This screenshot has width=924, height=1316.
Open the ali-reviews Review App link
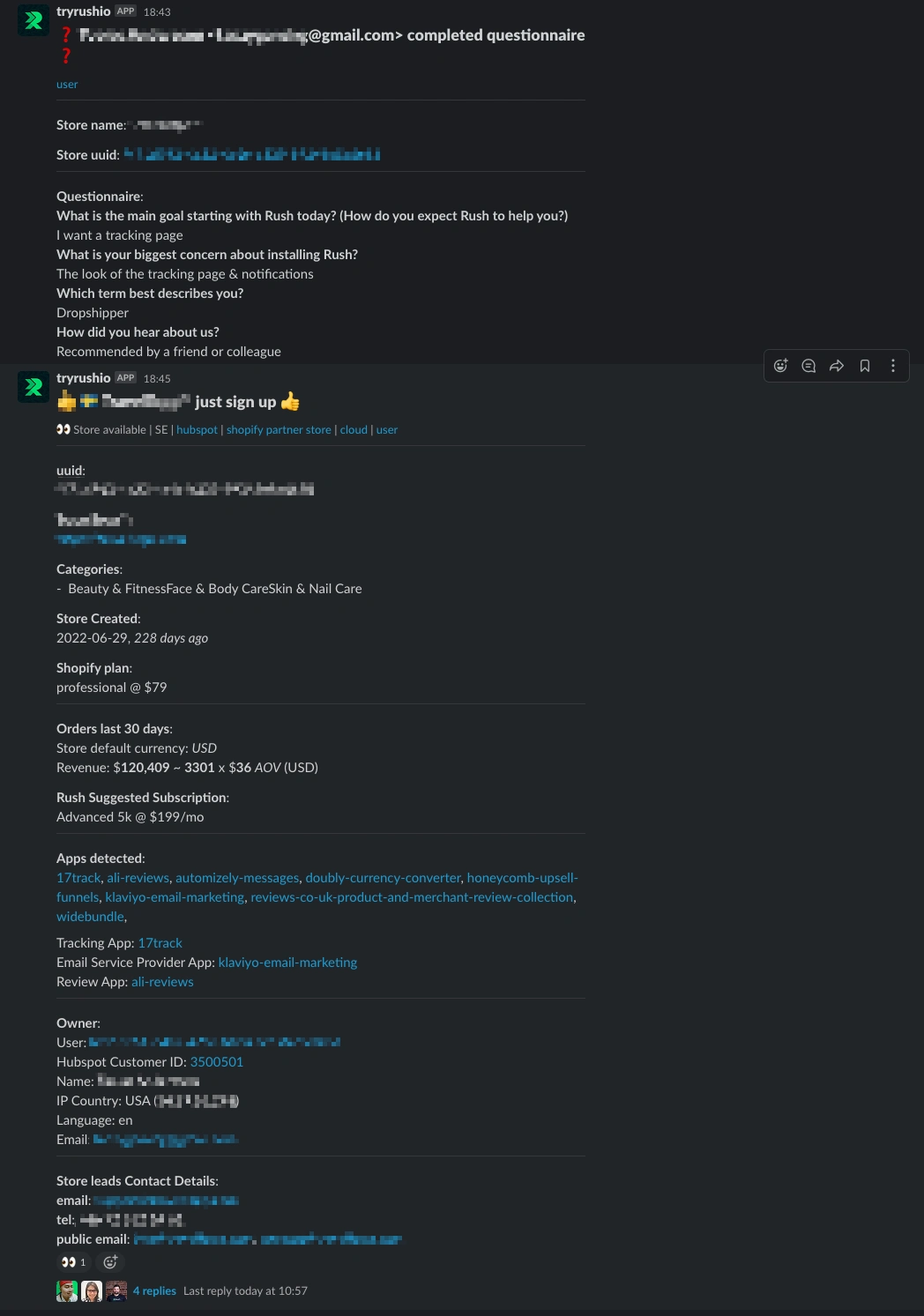coord(162,981)
